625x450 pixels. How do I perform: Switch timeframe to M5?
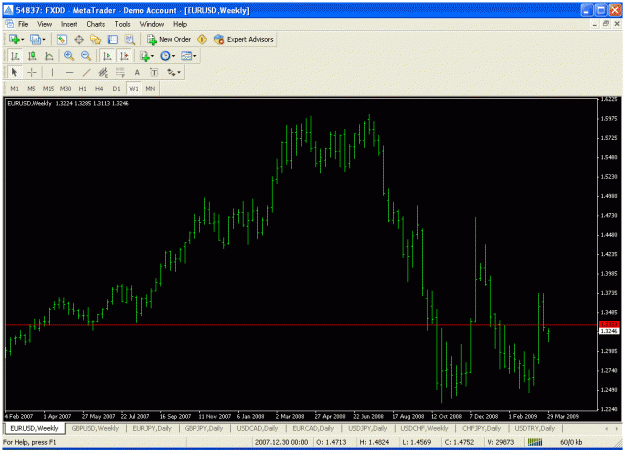click(31, 88)
